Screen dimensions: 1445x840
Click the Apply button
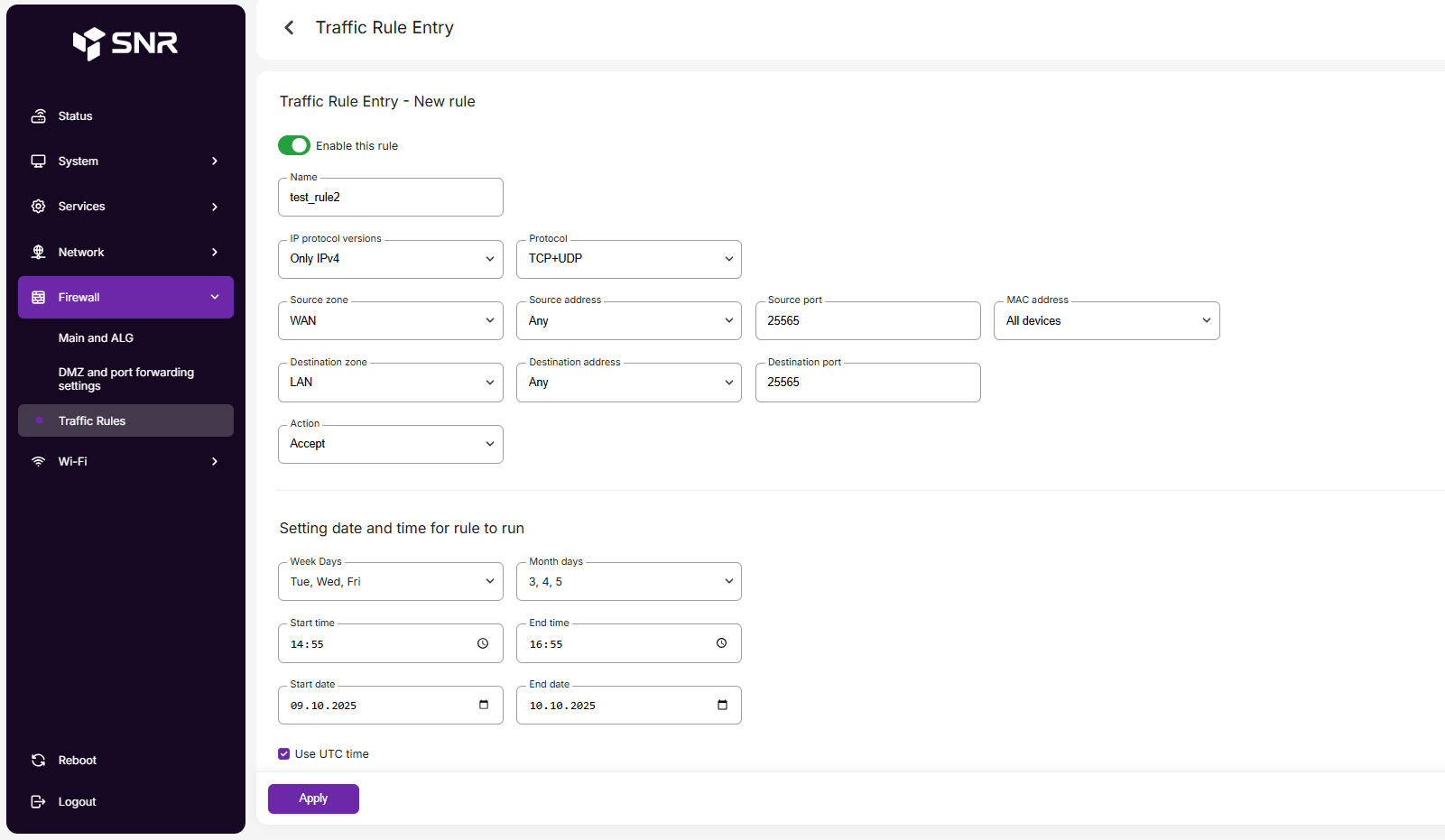click(x=313, y=798)
